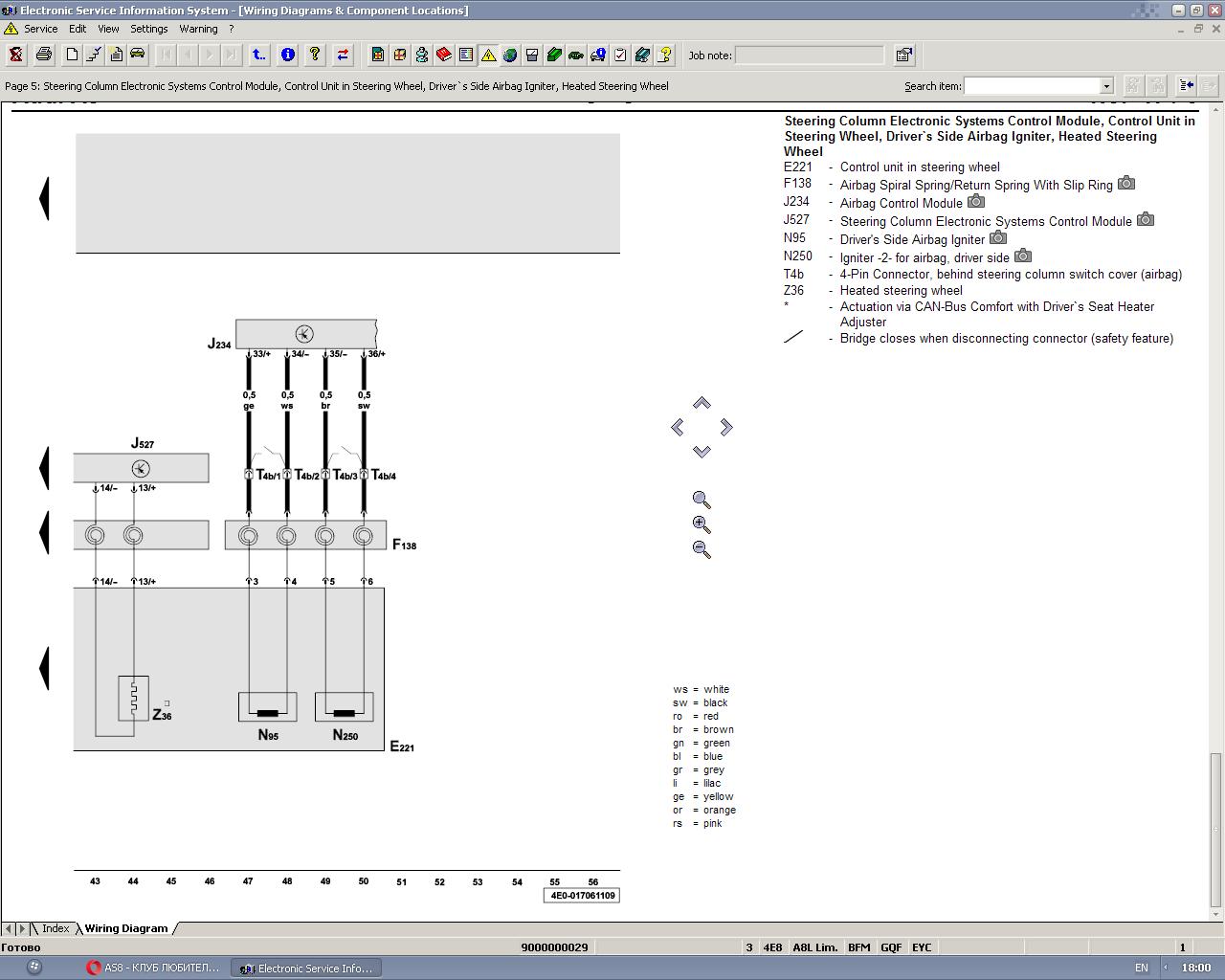
Task: Zoom out using the minus magnifier
Action: [x=702, y=549]
